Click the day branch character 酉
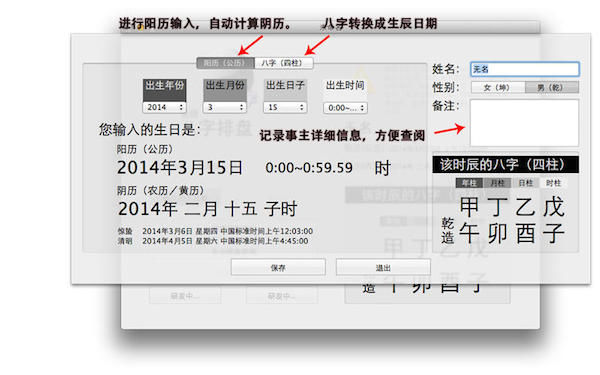Screen dimensions: 600x375 (525, 233)
